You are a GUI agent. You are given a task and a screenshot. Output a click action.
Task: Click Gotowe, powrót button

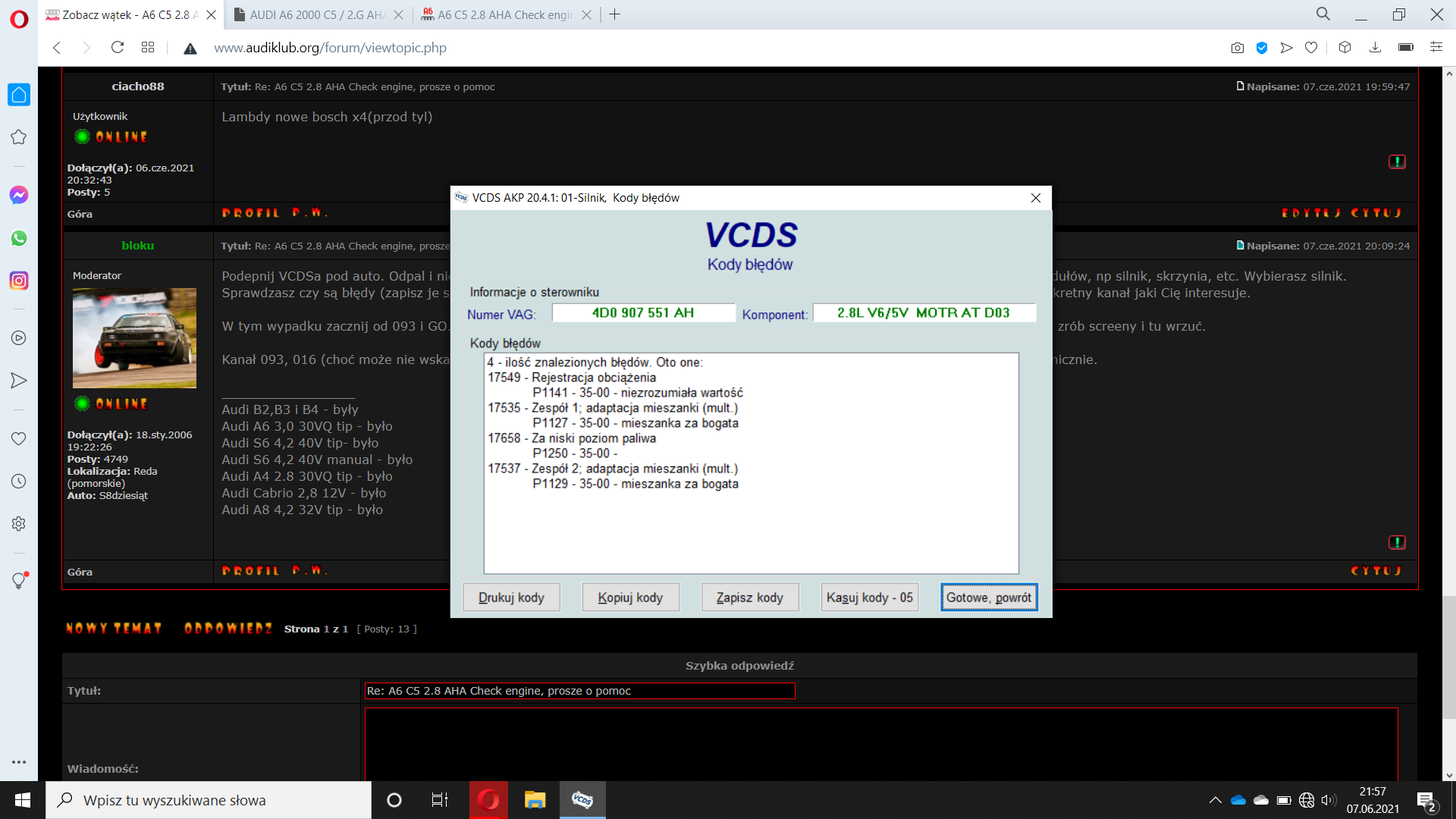989,598
